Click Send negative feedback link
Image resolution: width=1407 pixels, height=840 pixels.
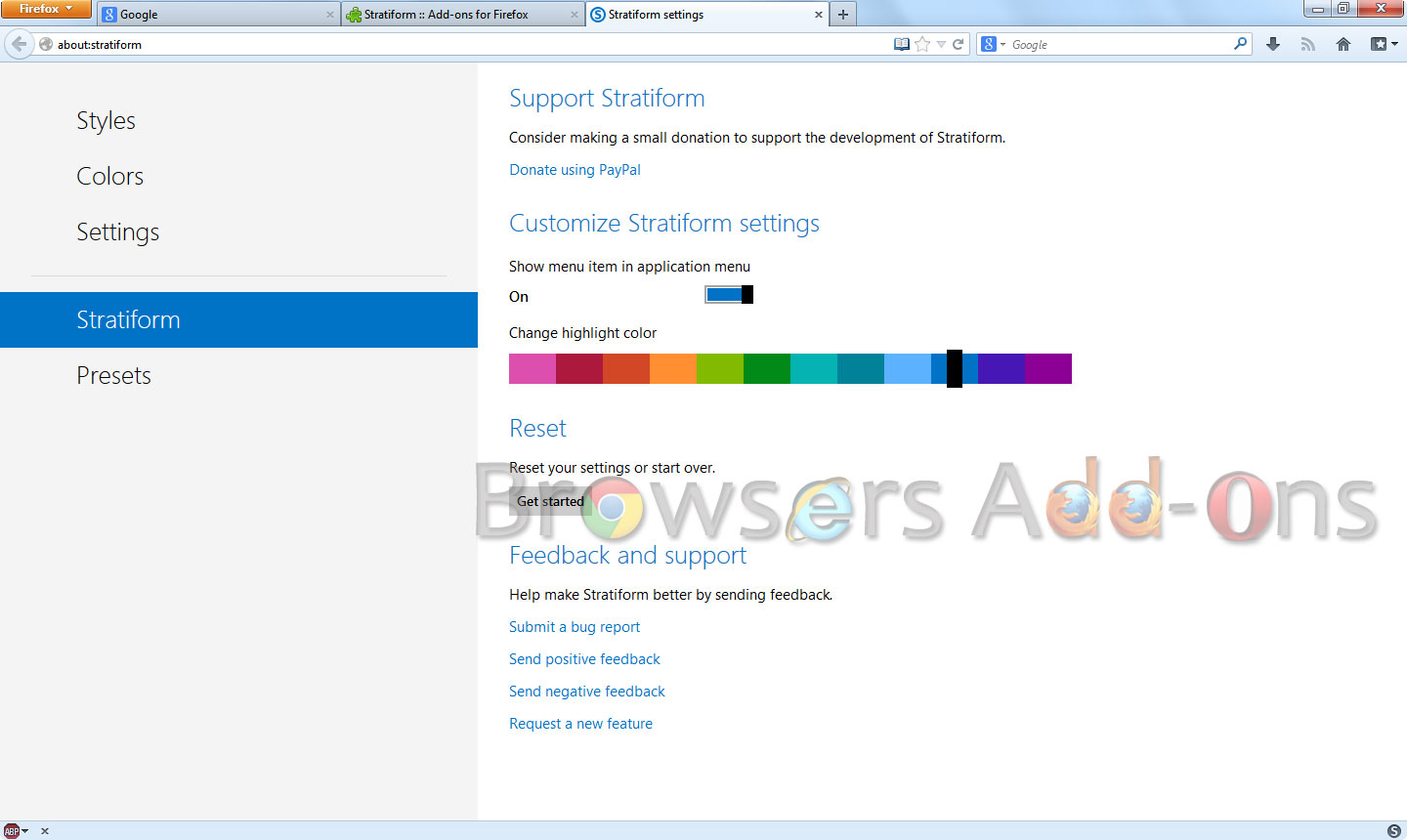click(586, 692)
